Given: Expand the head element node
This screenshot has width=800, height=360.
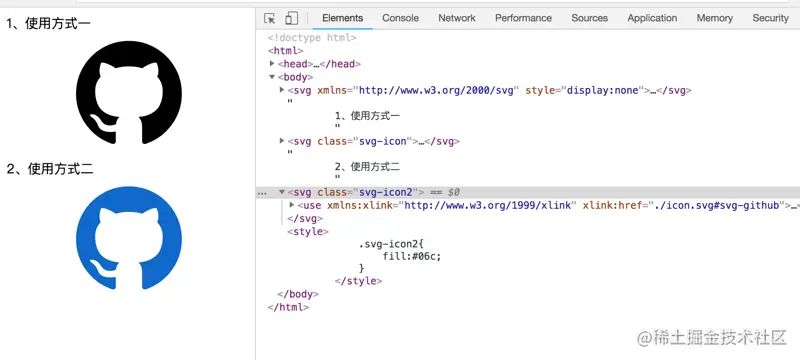Looking at the screenshot, I should [x=272, y=64].
